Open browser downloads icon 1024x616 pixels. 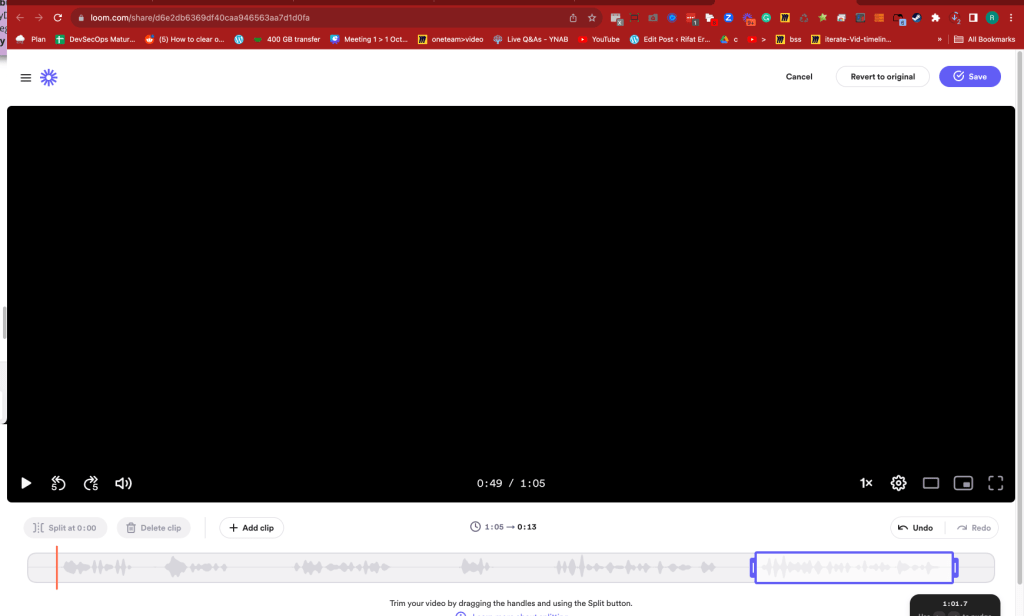[955, 18]
